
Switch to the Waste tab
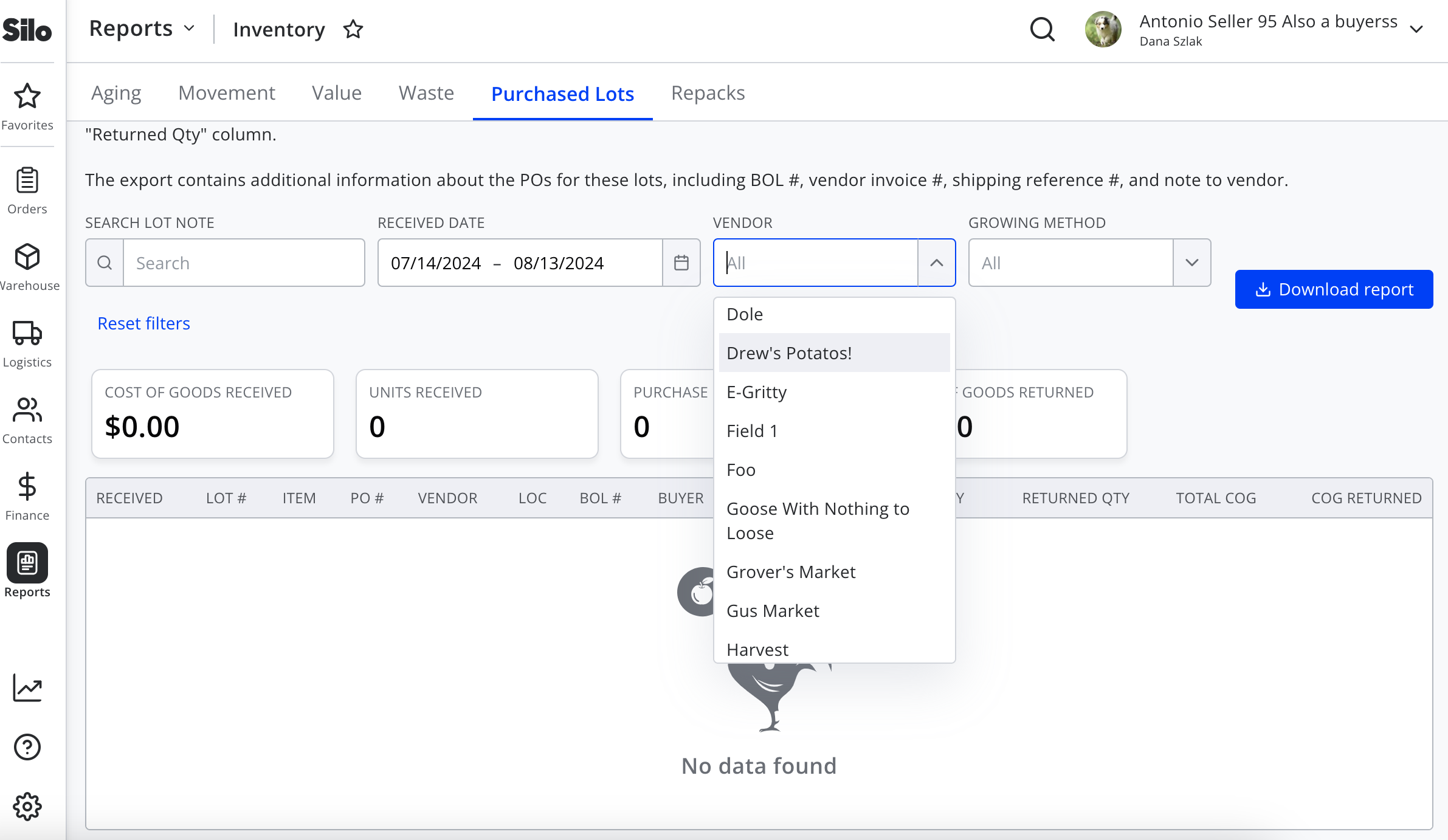426,93
